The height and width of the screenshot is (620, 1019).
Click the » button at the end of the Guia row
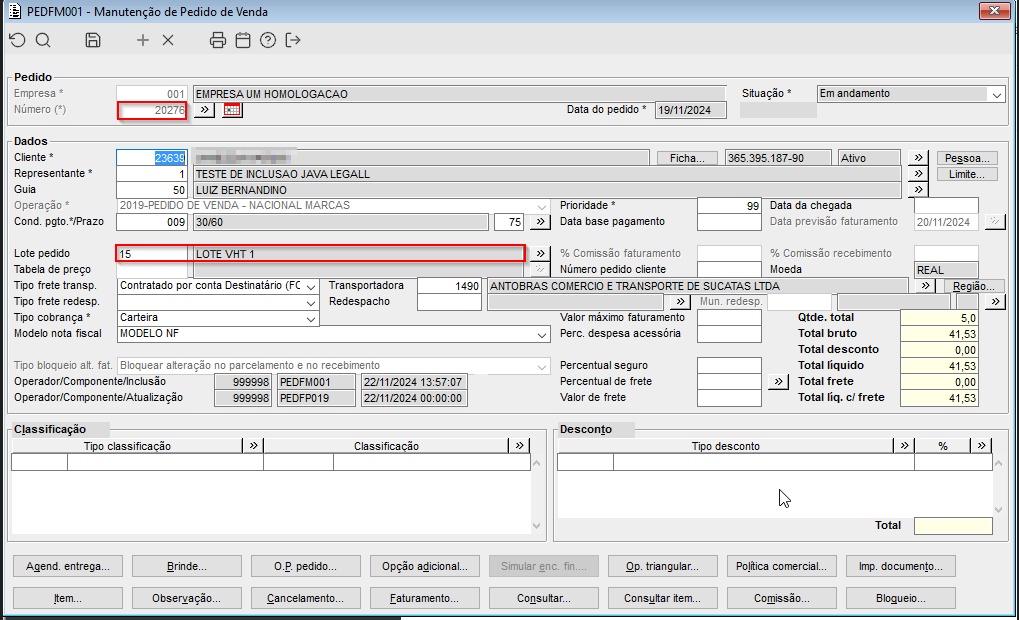tap(918, 189)
